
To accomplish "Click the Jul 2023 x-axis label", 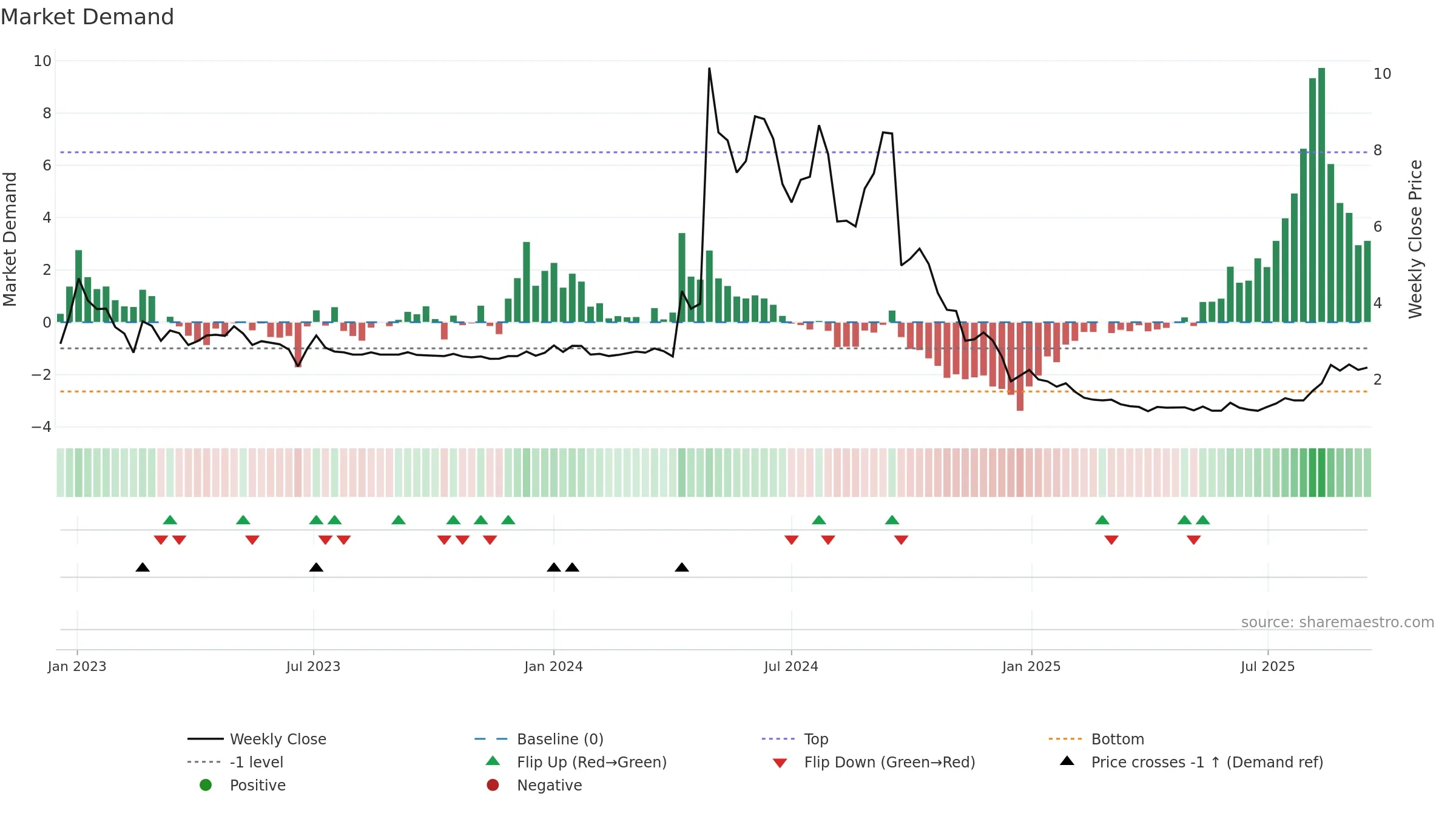I will pyautogui.click(x=314, y=666).
